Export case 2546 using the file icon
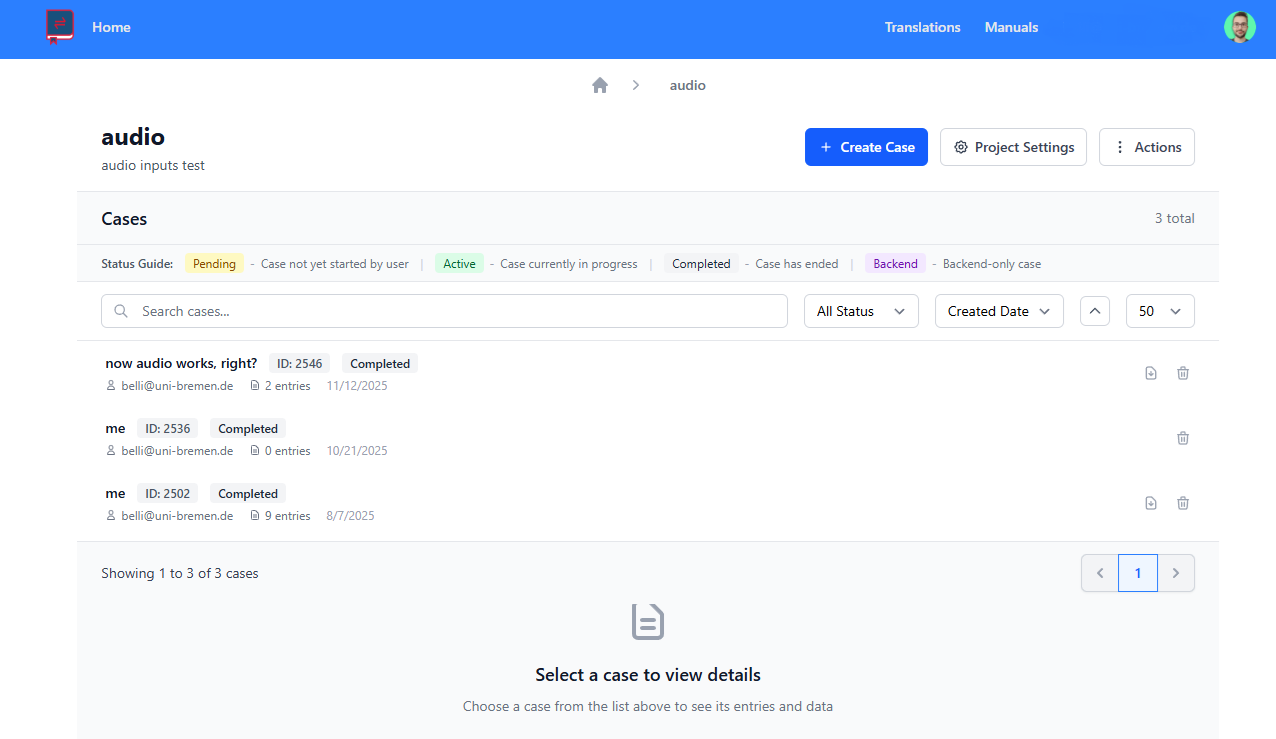1276x739 pixels. 1151,373
